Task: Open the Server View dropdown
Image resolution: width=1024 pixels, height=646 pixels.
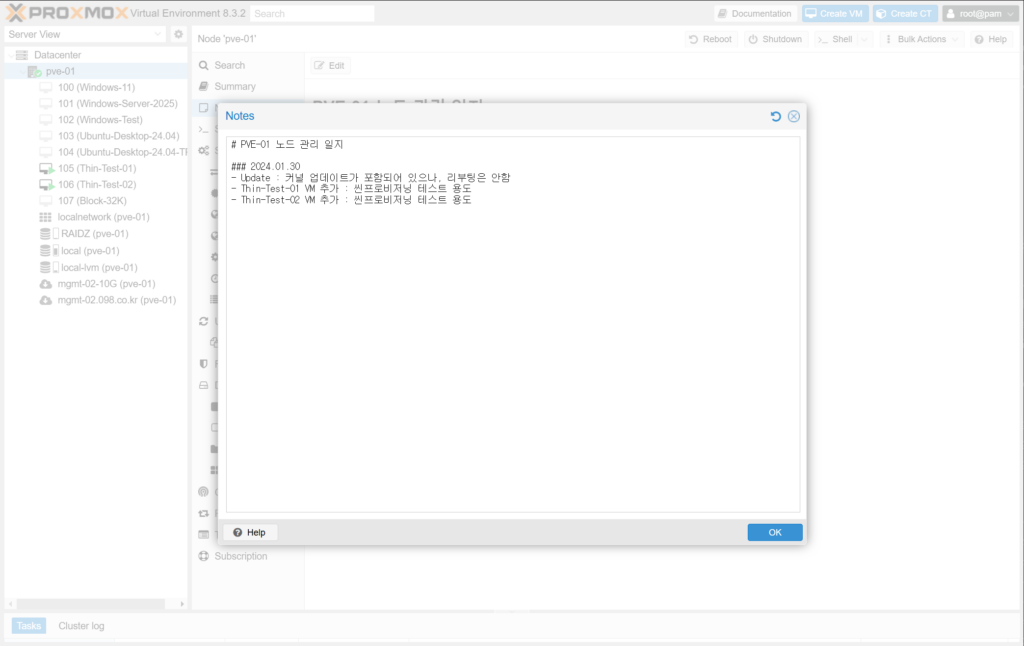Action: (x=84, y=34)
